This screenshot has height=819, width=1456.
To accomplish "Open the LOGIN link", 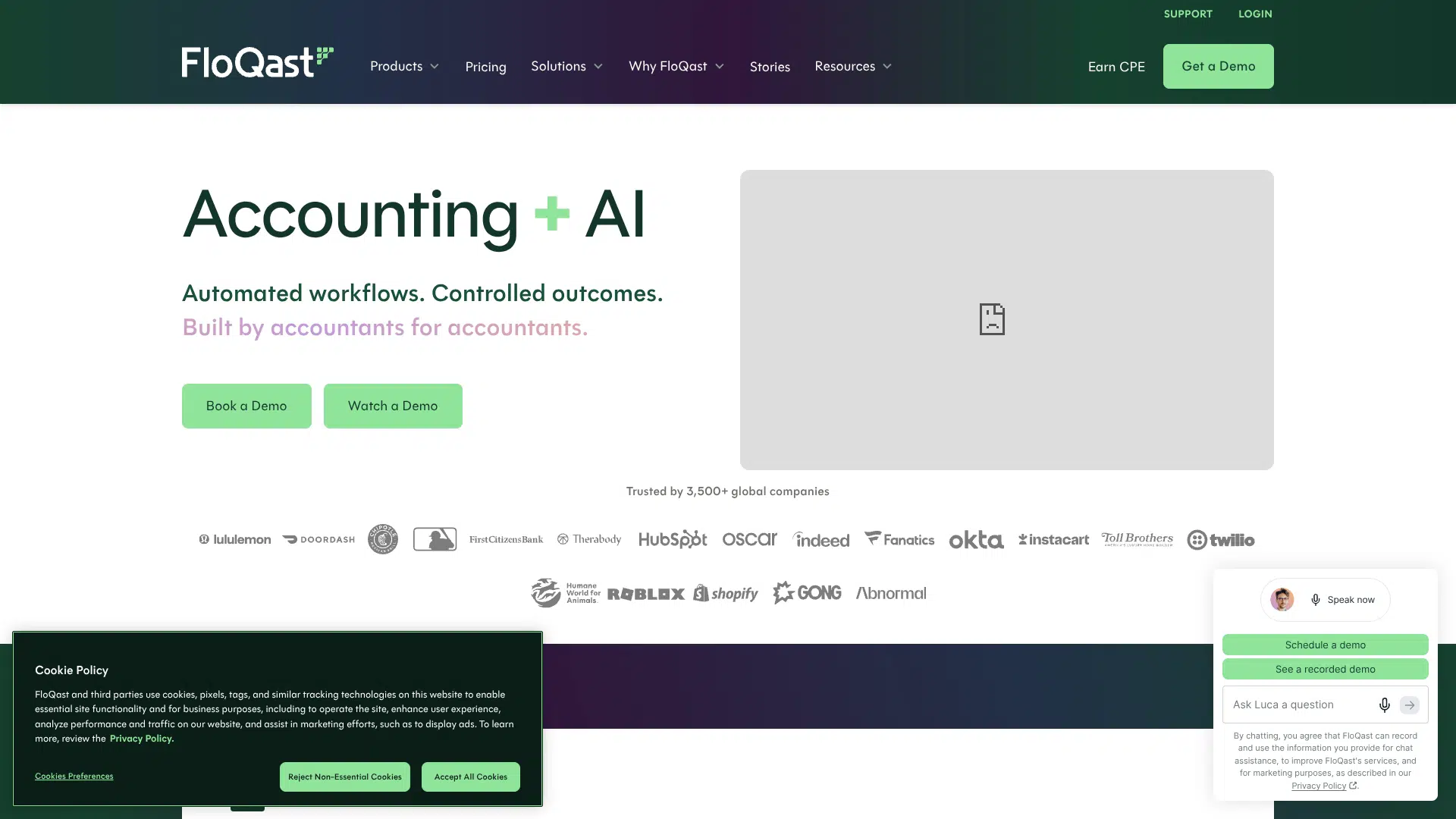I will click(x=1255, y=14).
